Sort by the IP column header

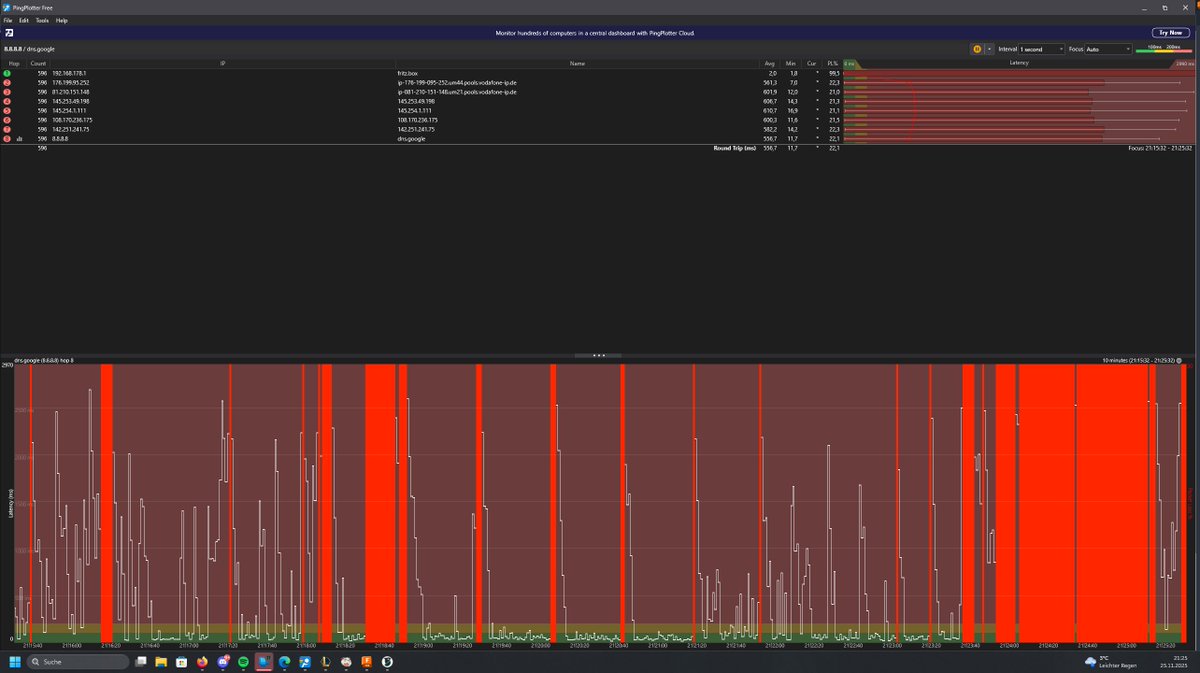[223, 63]
